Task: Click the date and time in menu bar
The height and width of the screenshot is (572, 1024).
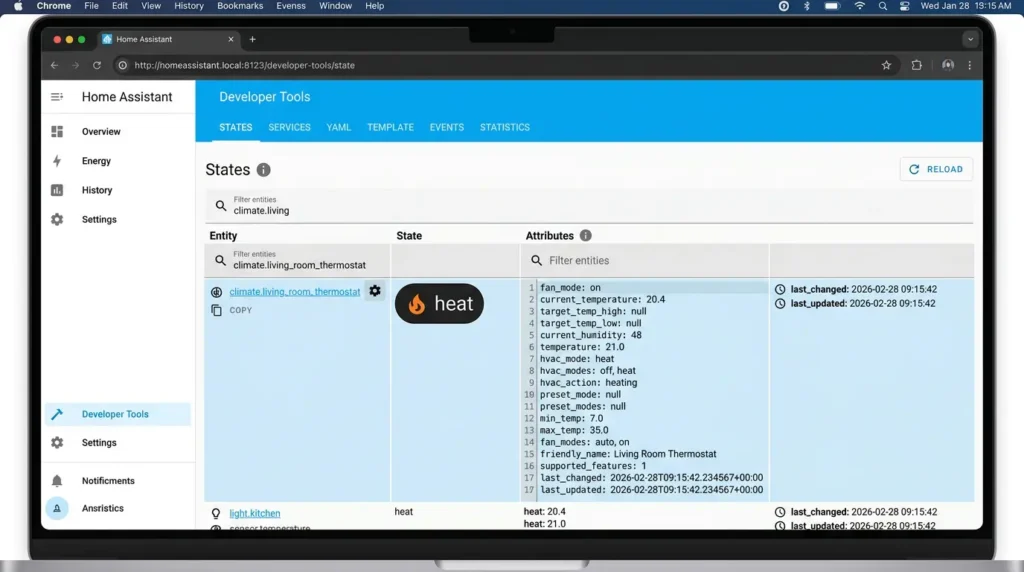Action: 965,6
